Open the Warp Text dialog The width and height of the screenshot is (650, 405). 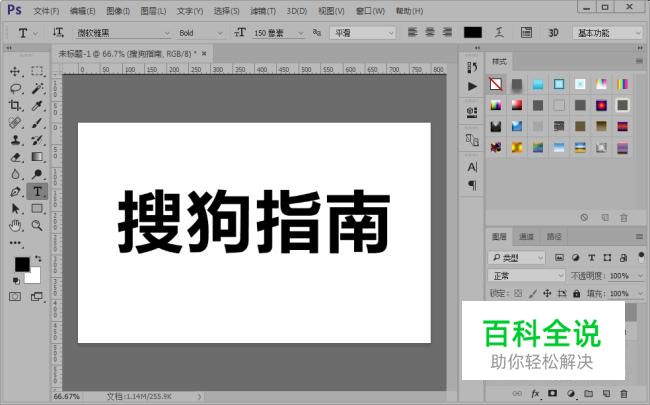tap(500, 32)
